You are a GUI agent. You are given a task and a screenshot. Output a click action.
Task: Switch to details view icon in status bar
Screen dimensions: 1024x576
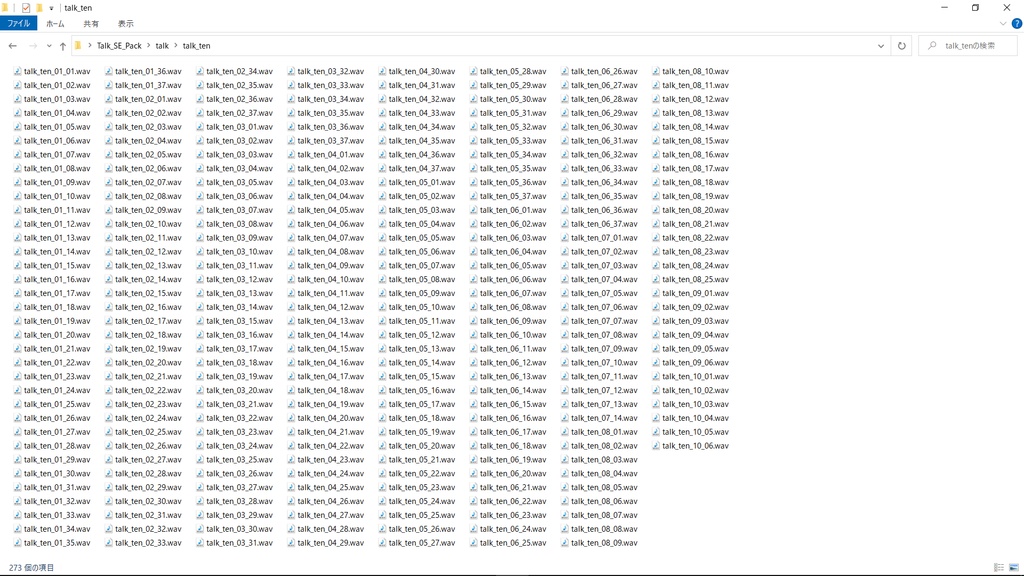coord(999,568)
